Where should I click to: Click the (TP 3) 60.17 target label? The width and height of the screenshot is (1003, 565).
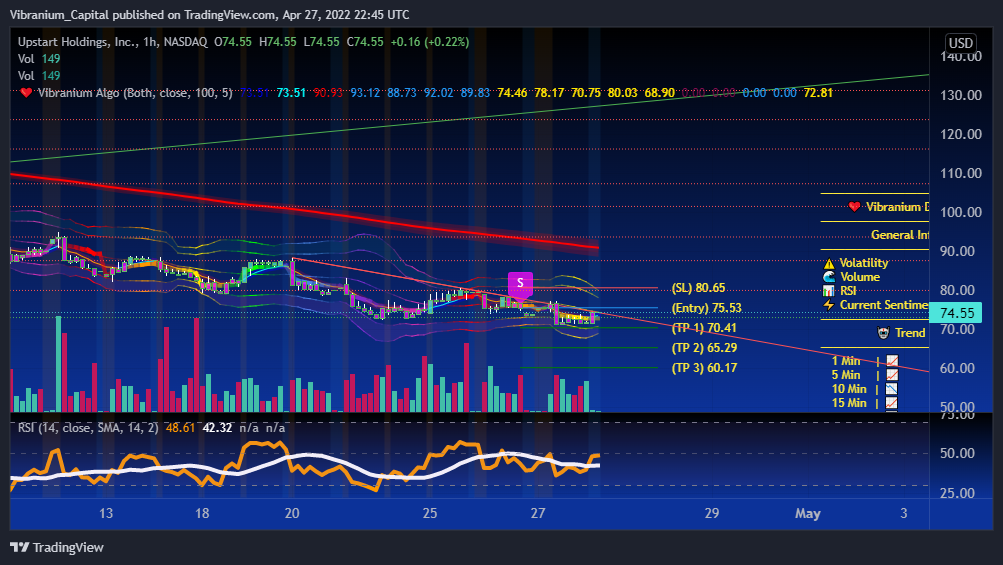(x=704, y=367)
